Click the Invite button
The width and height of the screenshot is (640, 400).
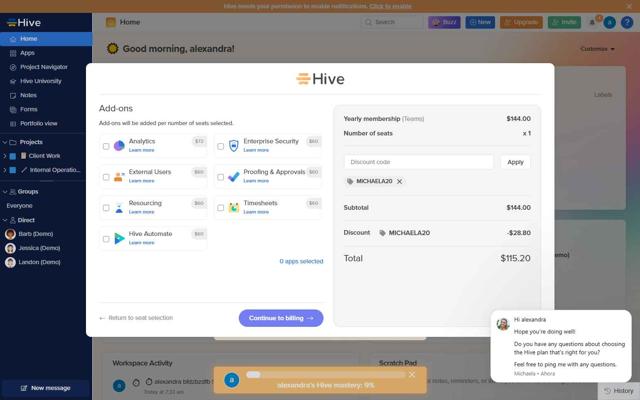click(564, 22)
